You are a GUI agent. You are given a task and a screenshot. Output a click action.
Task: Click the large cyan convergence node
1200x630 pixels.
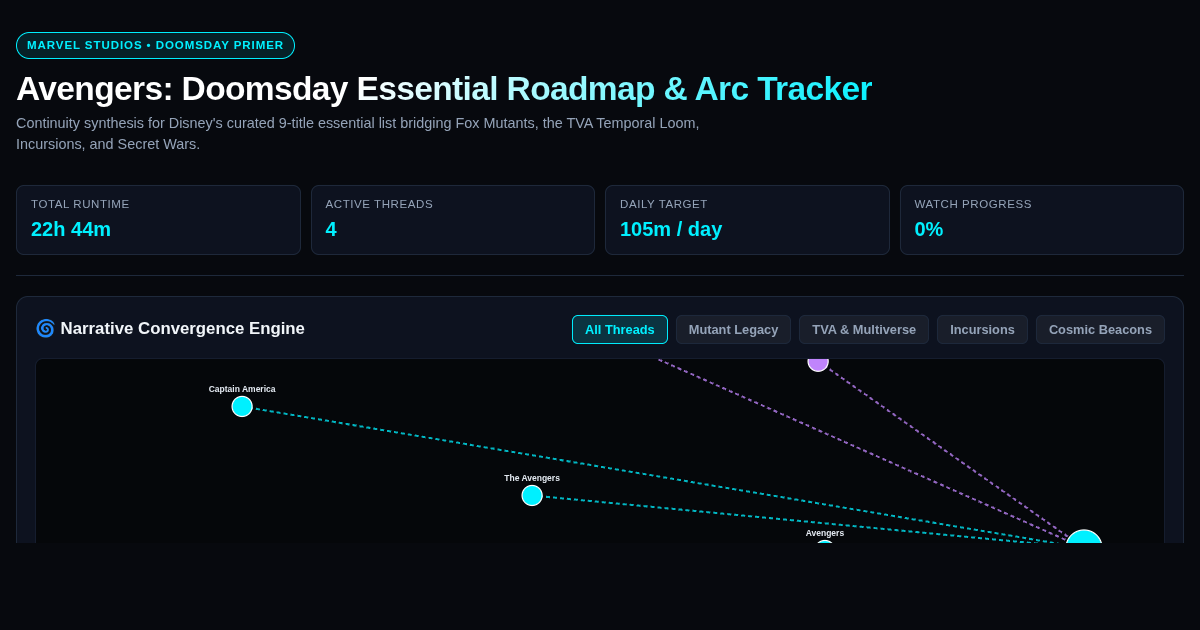click(1084, 537)
